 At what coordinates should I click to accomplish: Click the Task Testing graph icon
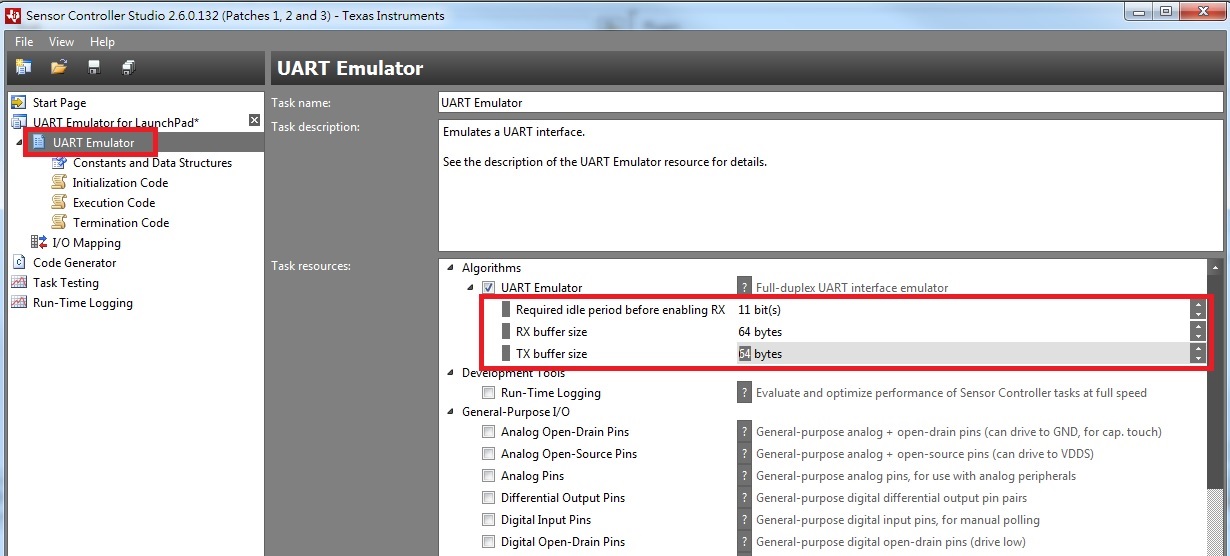point(18,282)
